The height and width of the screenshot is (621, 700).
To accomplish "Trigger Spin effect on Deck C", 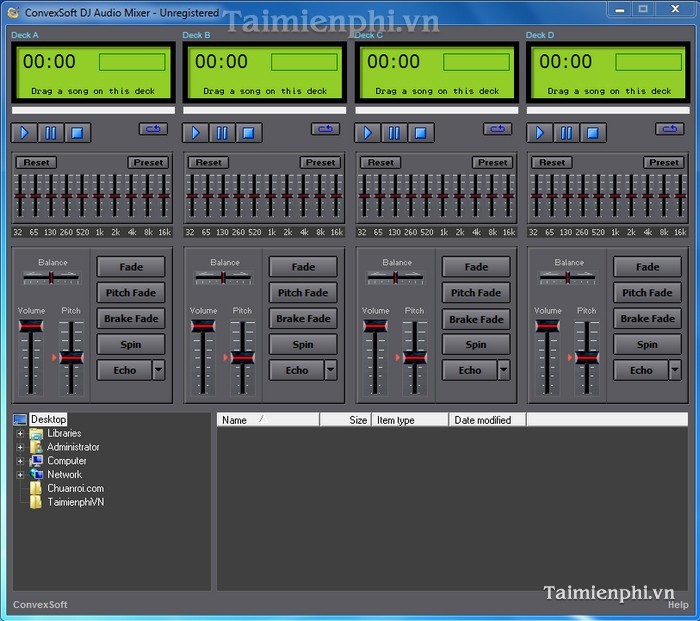I will 476,345.
